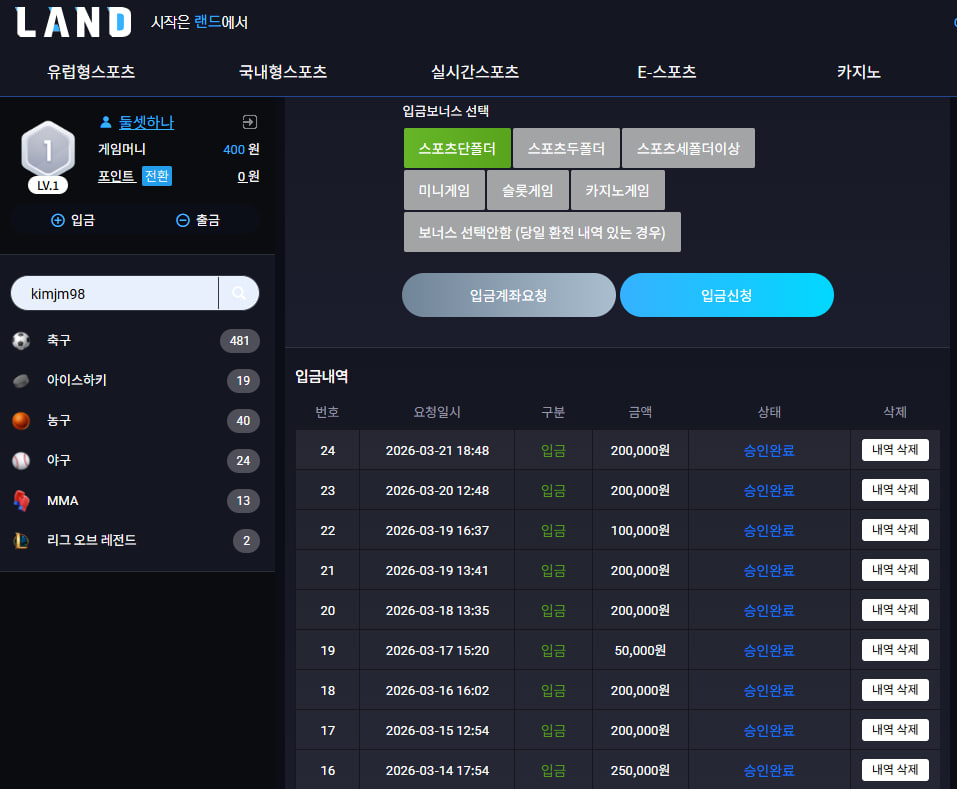This screenshot has width=957, height=789.
Task: Focus the kimjm98 search field
Action: pyautogui.click(x=115, y=294)
